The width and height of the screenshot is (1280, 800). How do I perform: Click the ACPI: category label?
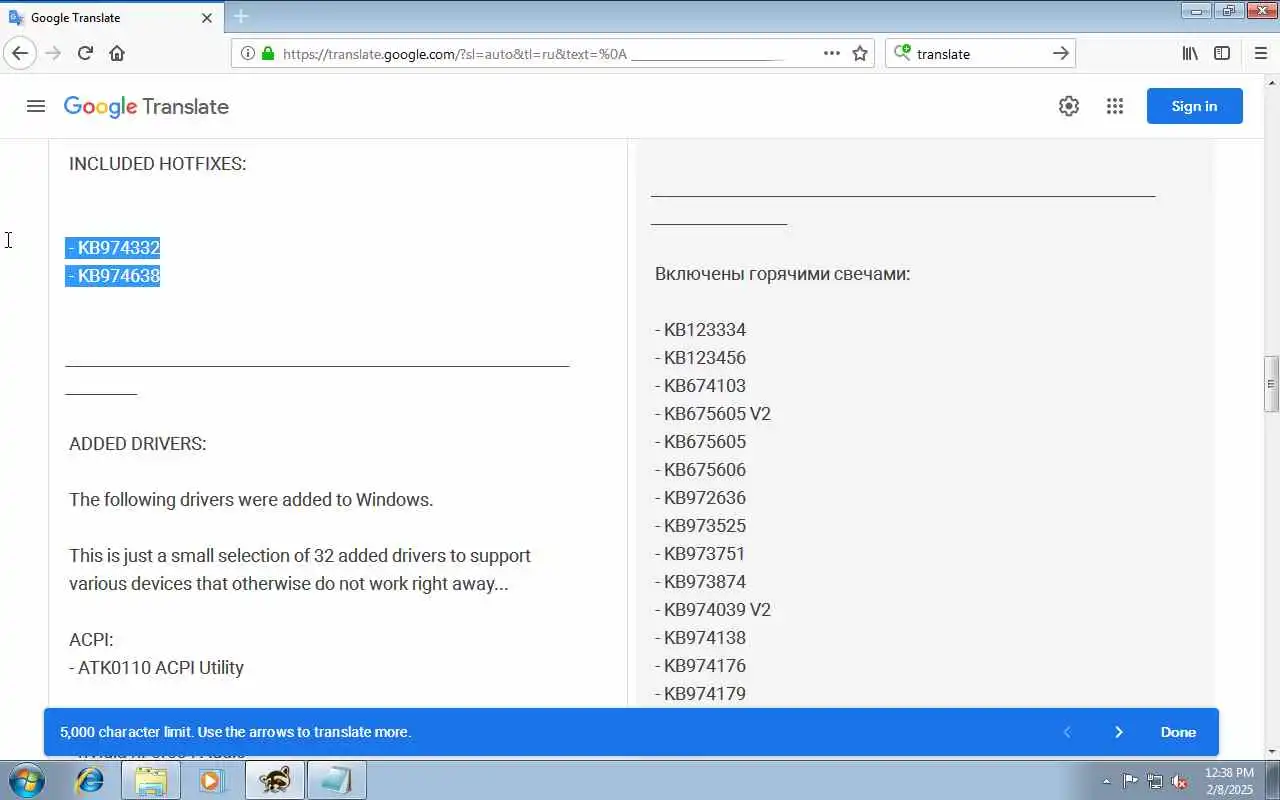(91, 640)
